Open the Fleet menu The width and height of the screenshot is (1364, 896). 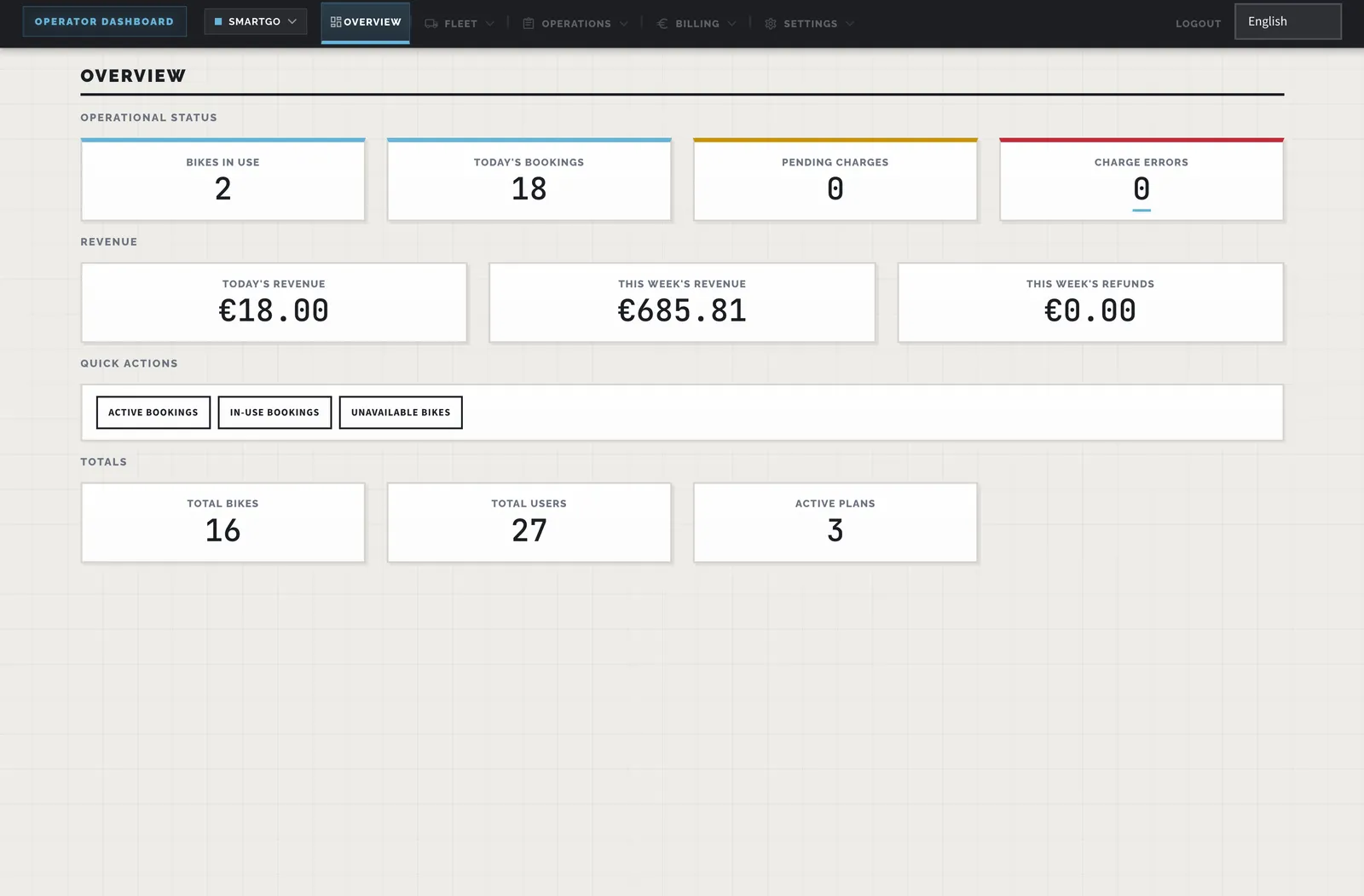tap(460, 24)
